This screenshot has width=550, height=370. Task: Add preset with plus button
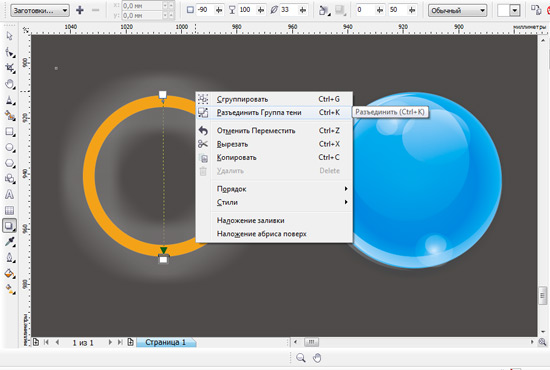pos(80,10)
